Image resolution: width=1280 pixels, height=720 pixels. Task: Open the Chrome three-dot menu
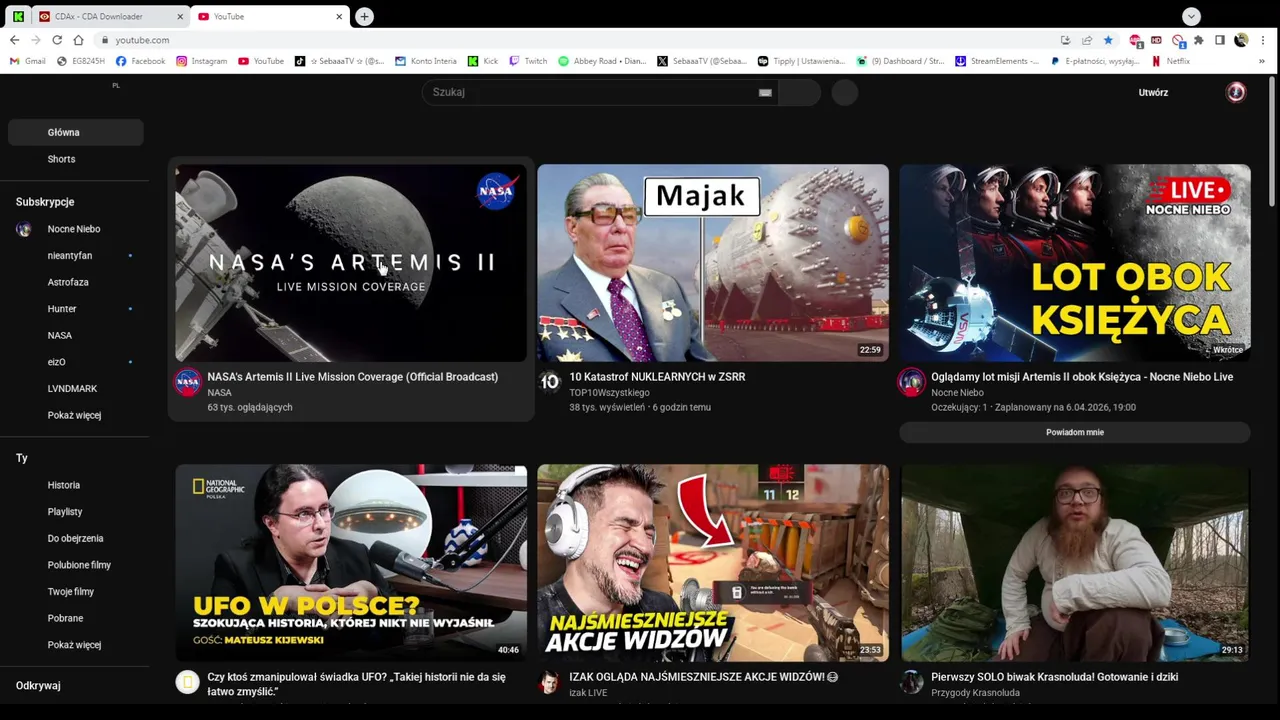coord(1263,40)
